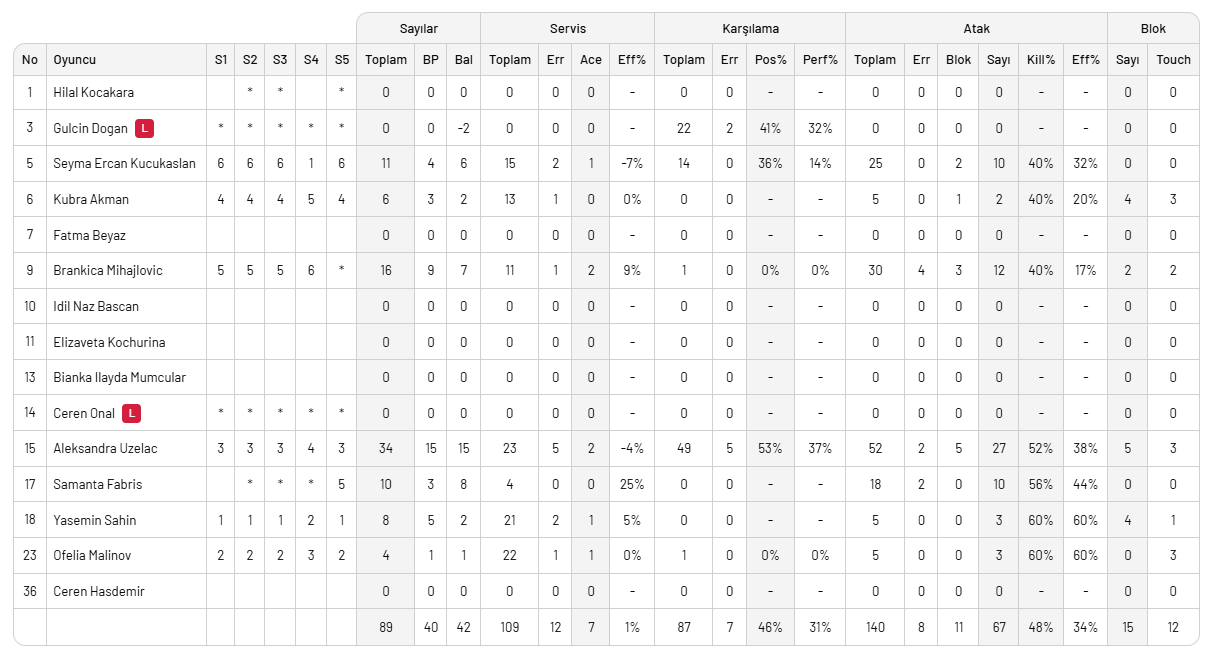This screenshot has width=1210, height=652.
Task: Click the Touch column header
Action: 1173,60
